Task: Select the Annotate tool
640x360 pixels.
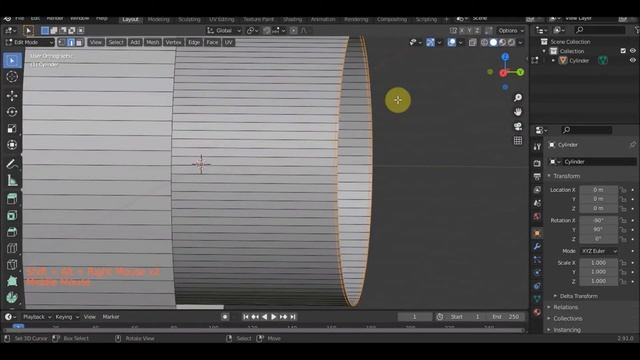Action: click(x=12, y=164)
